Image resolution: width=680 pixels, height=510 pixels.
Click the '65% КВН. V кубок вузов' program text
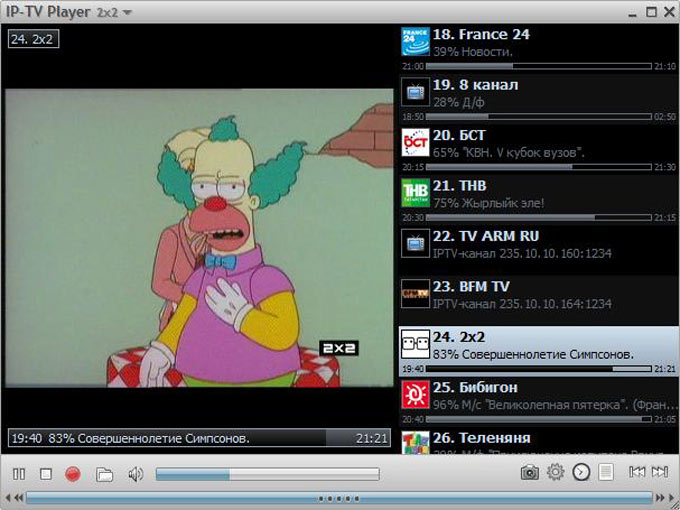point(508,153)
